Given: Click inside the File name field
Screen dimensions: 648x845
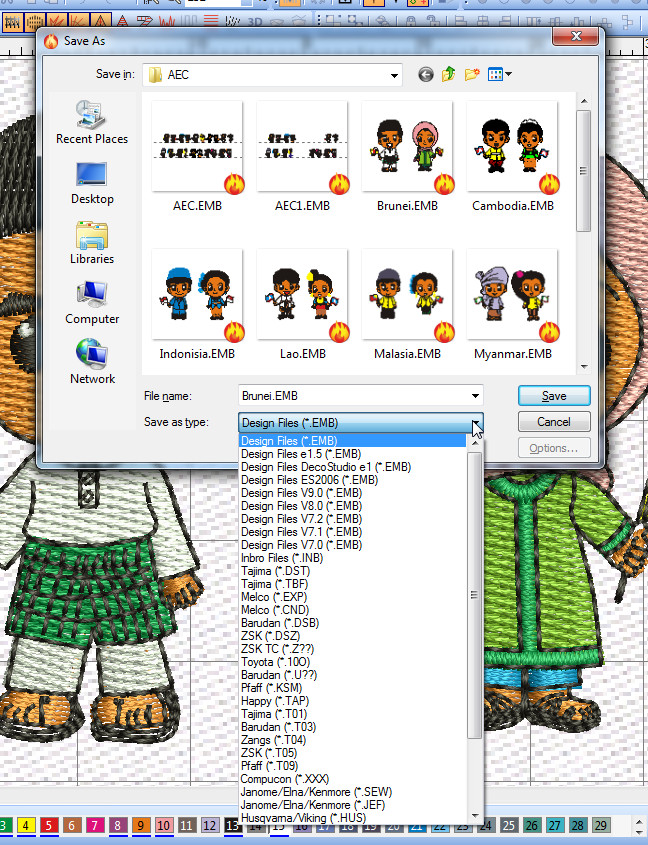Looking at the screenshot, I should tap(354, 396).
